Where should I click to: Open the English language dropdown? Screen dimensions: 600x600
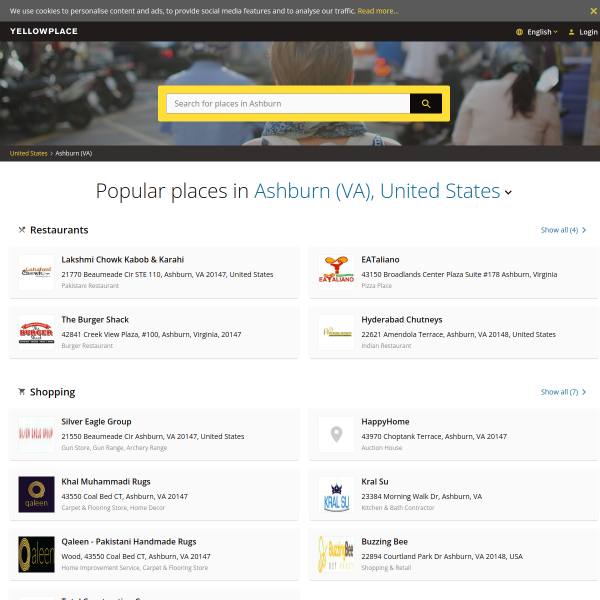point(542,32)
